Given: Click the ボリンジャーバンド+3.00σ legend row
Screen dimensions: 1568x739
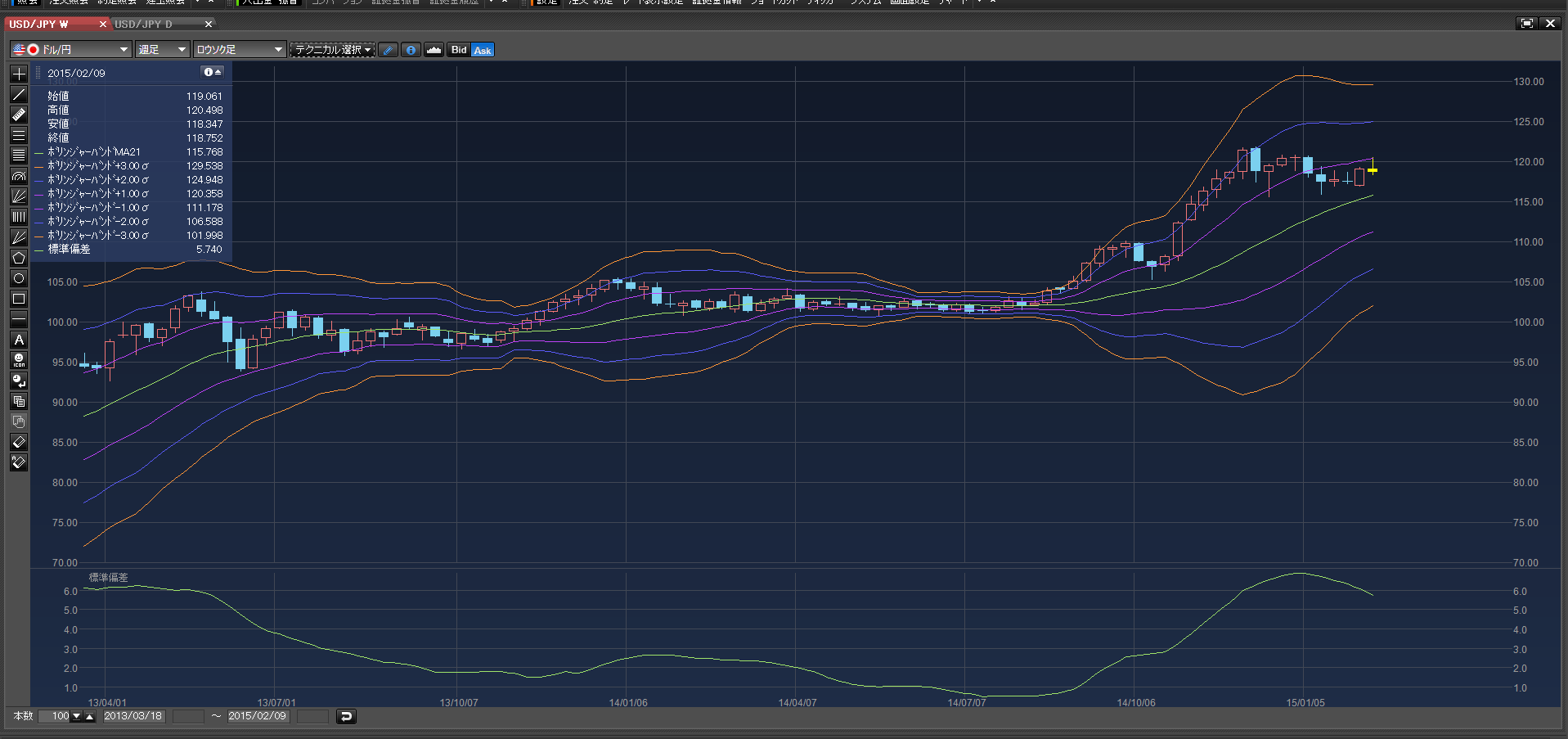Looking at the screenshot, I should coord(129,166).
